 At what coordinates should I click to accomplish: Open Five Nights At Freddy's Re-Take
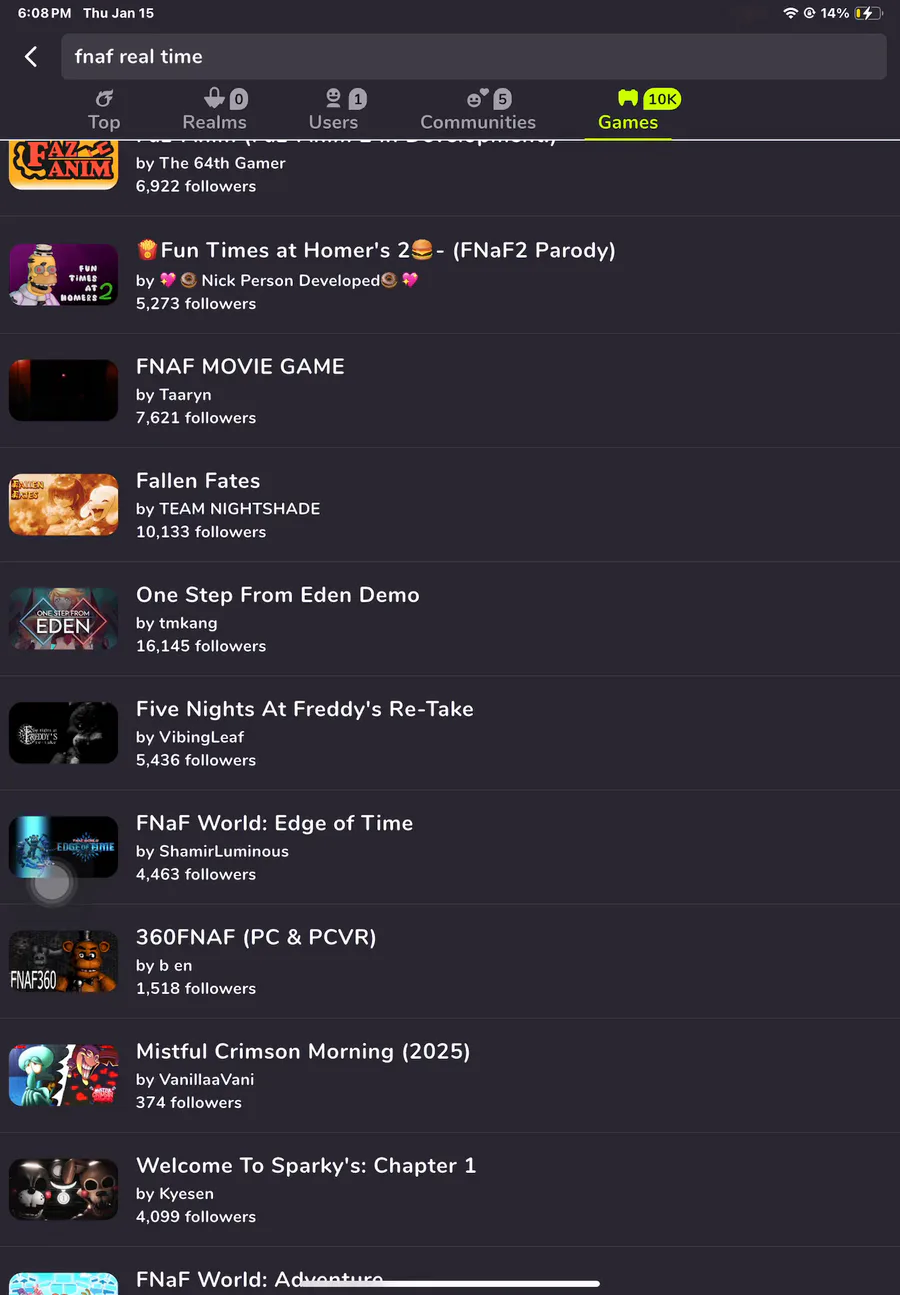(x=450, y=733)
